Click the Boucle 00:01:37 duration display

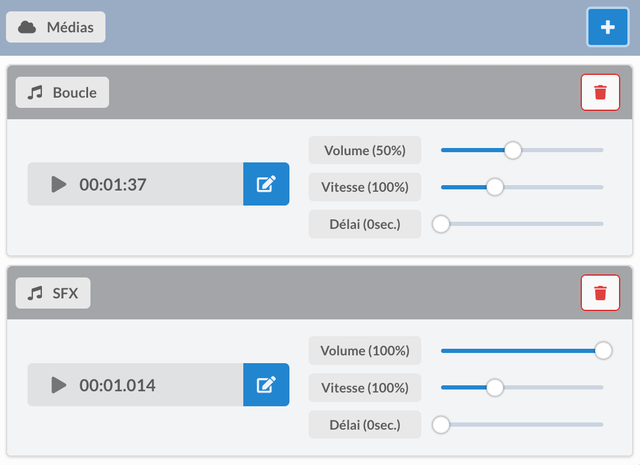(x=113, y=185)
